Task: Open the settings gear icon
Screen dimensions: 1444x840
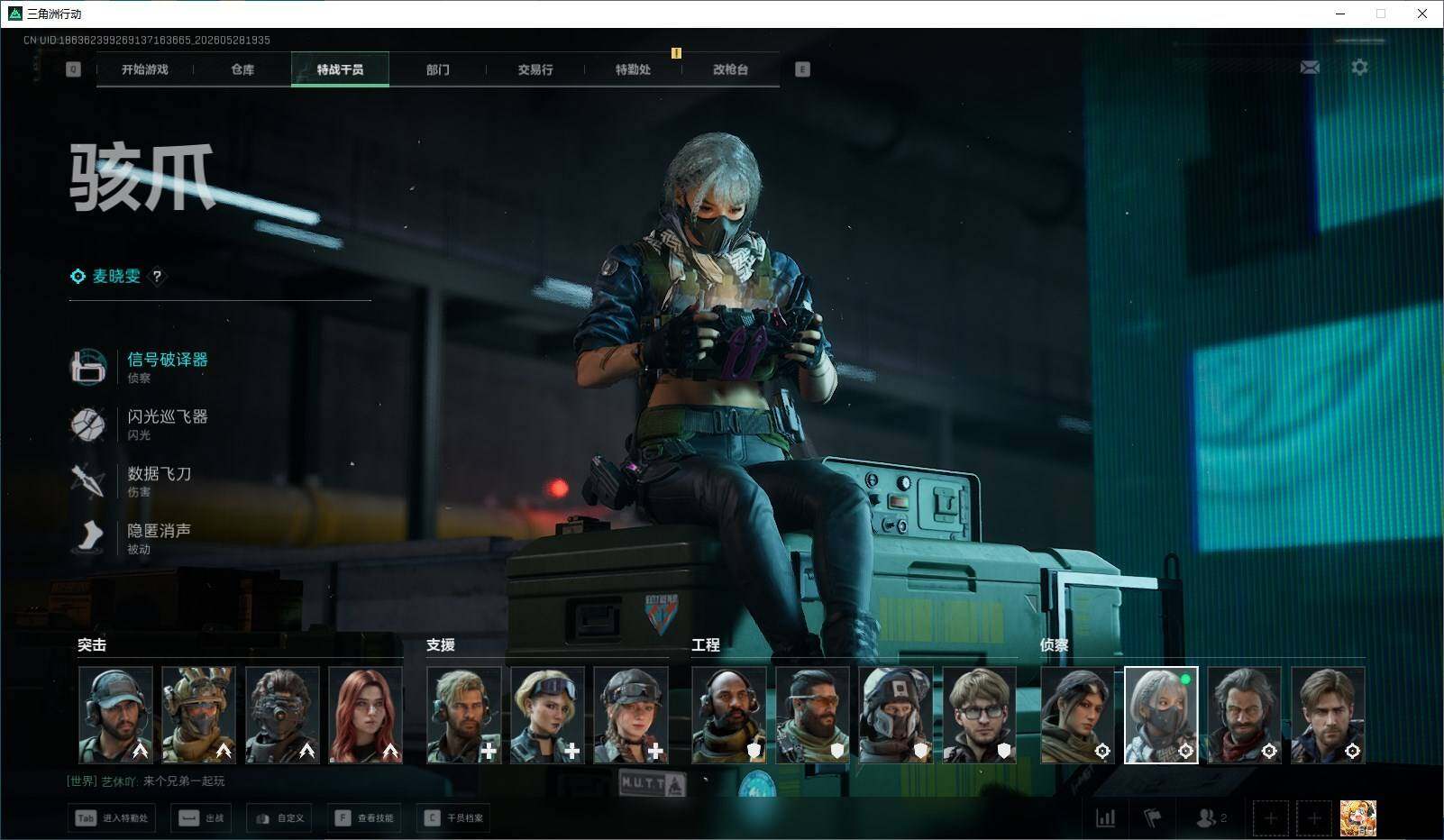Action: [x=1359, y=68]
